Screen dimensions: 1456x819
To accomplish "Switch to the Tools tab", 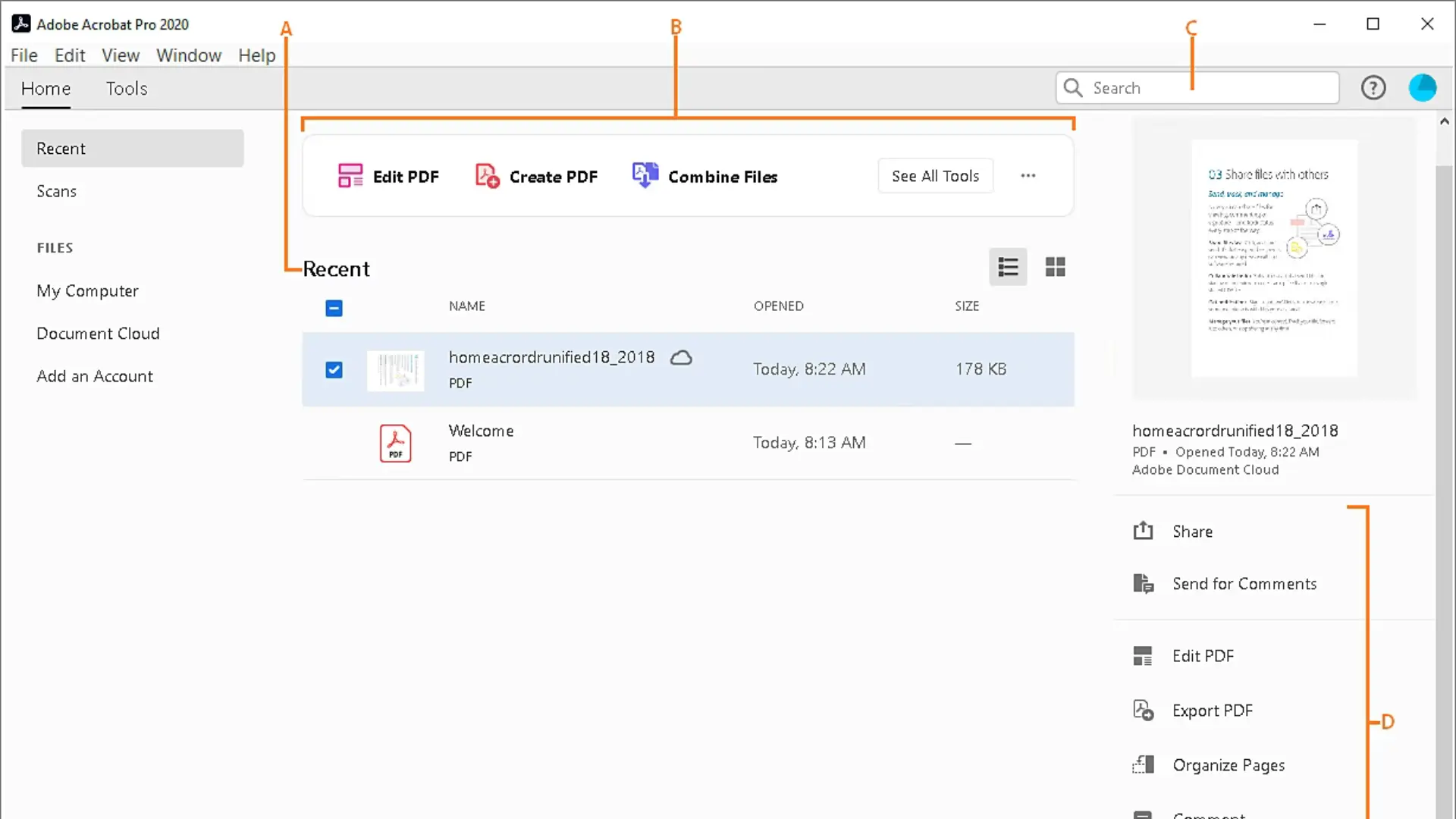I will (x=126, y=89).
